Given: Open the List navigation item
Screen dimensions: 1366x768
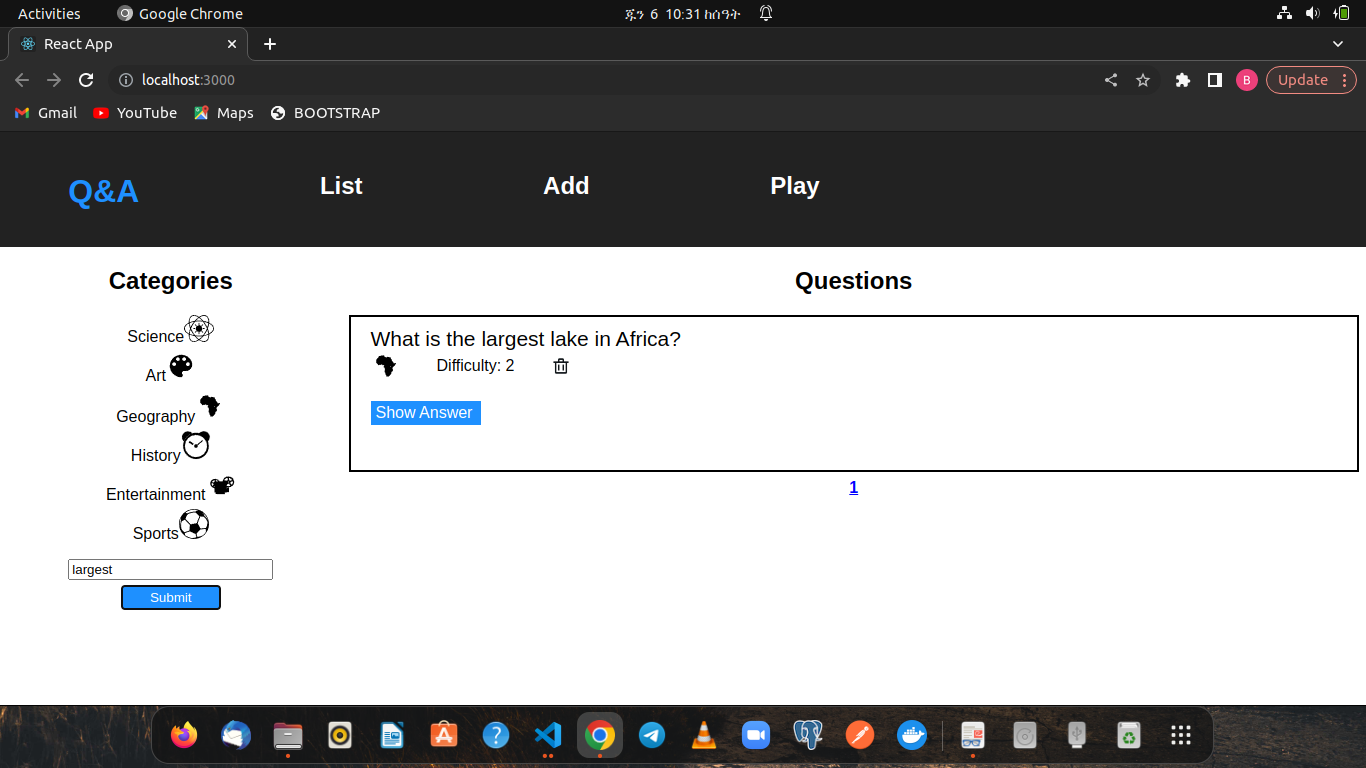Looking at the screenshot, I should (x=341, y=186).
